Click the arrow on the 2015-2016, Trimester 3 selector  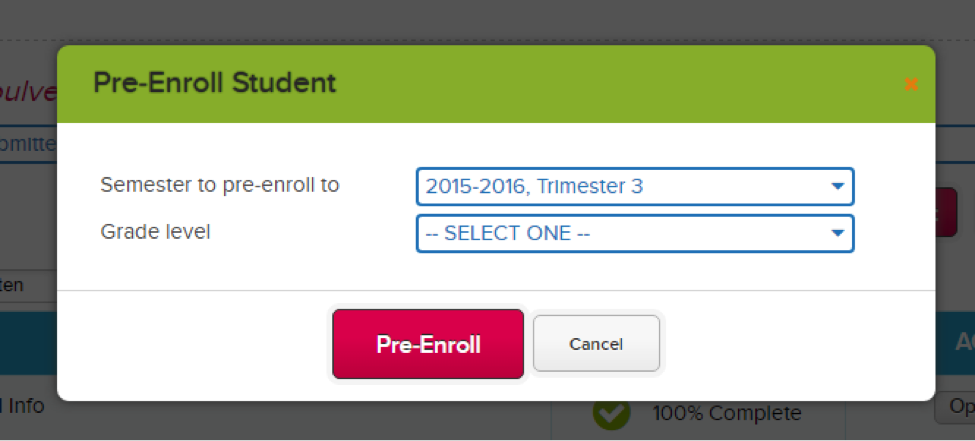coord(838,186)
